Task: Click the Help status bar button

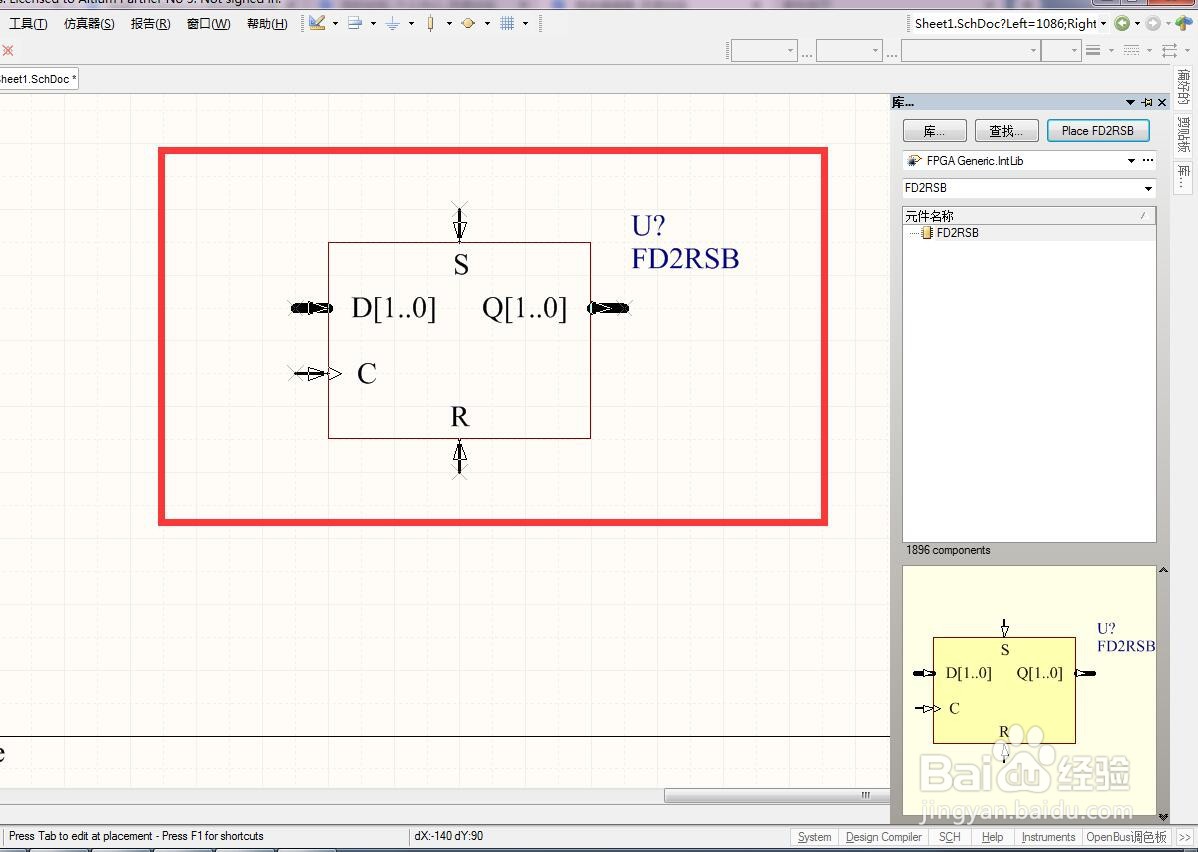Action: (992, 837)
